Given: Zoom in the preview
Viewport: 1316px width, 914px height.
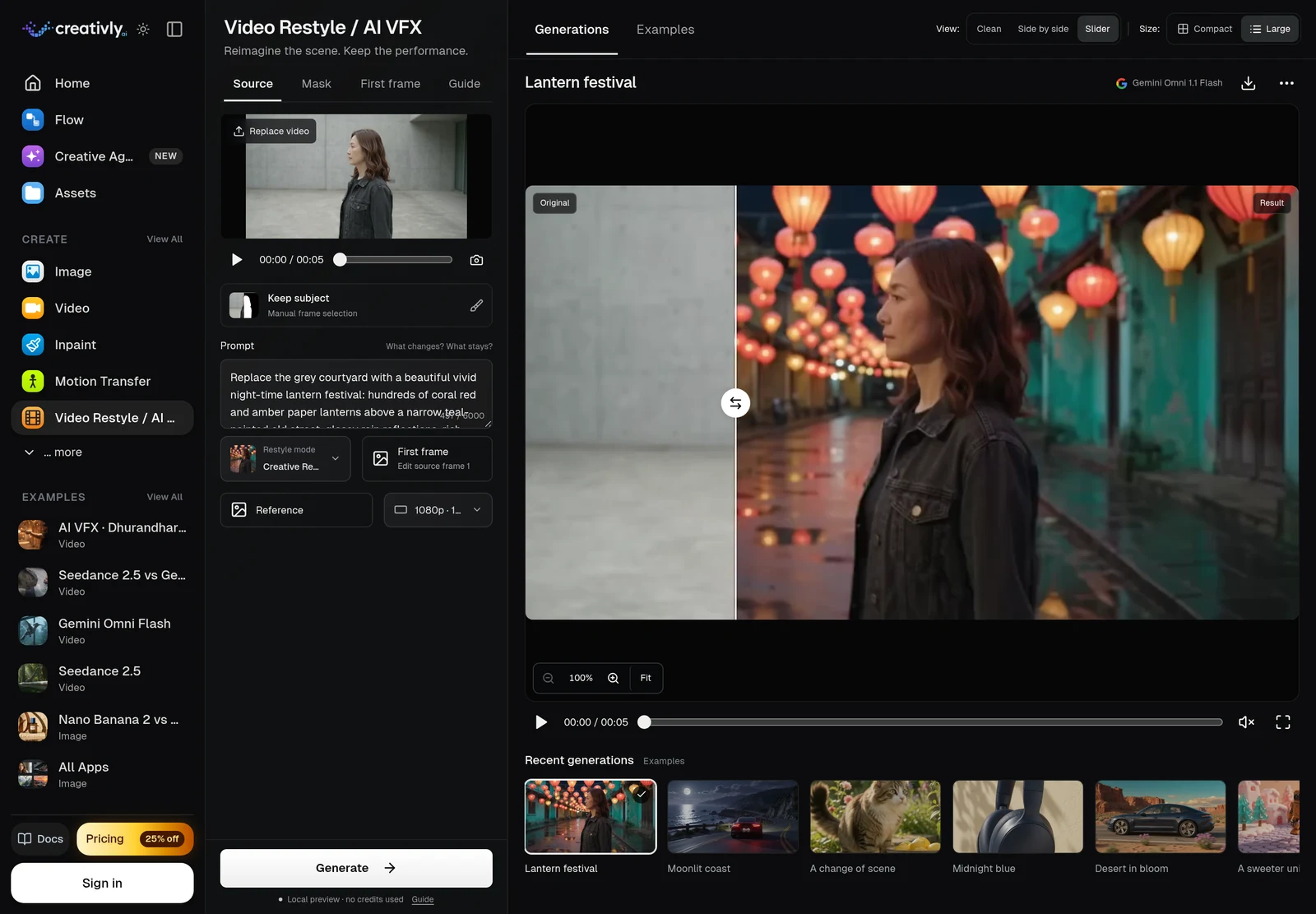Looking at the screenshot, I should coord(613,678).
